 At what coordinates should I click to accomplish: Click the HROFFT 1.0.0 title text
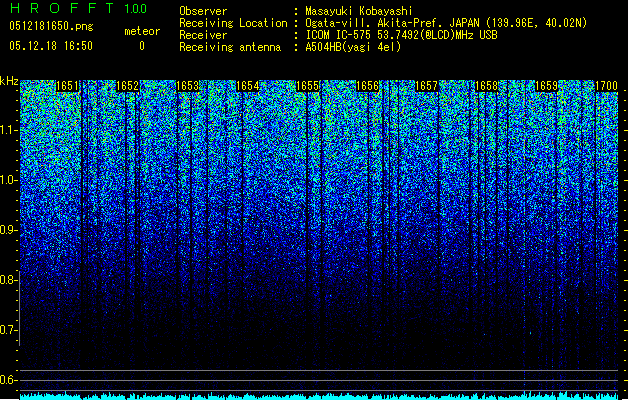[78, 8]
